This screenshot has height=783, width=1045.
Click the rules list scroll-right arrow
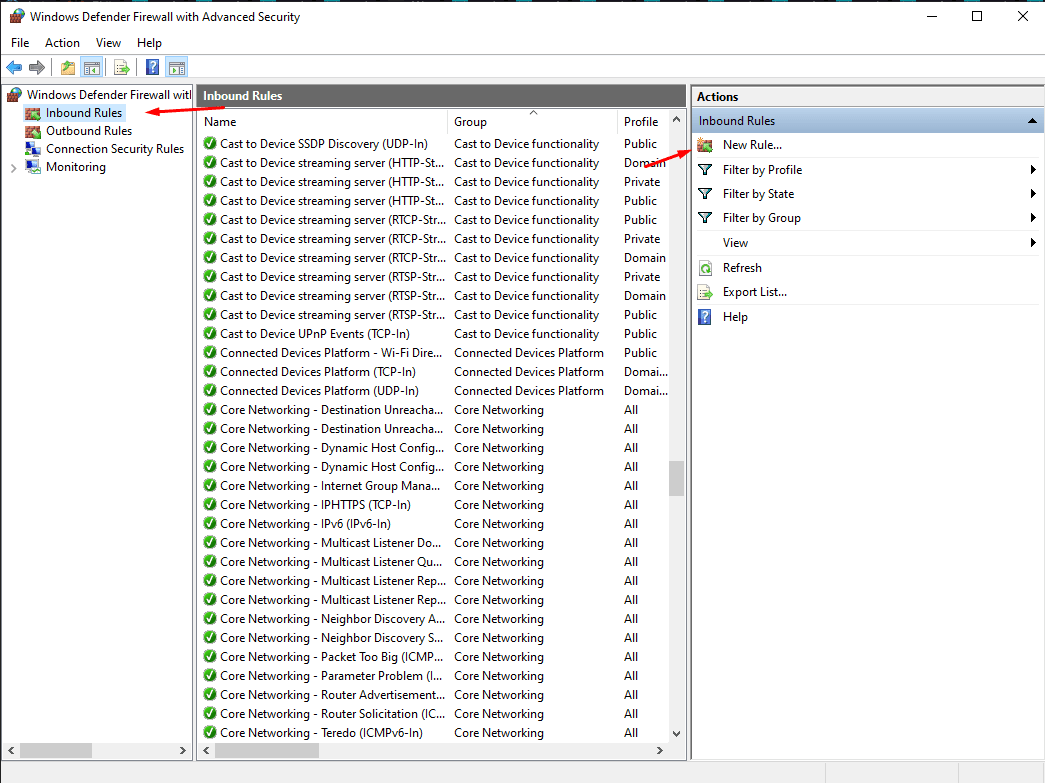pyautogui.click(x=660, y=750)
